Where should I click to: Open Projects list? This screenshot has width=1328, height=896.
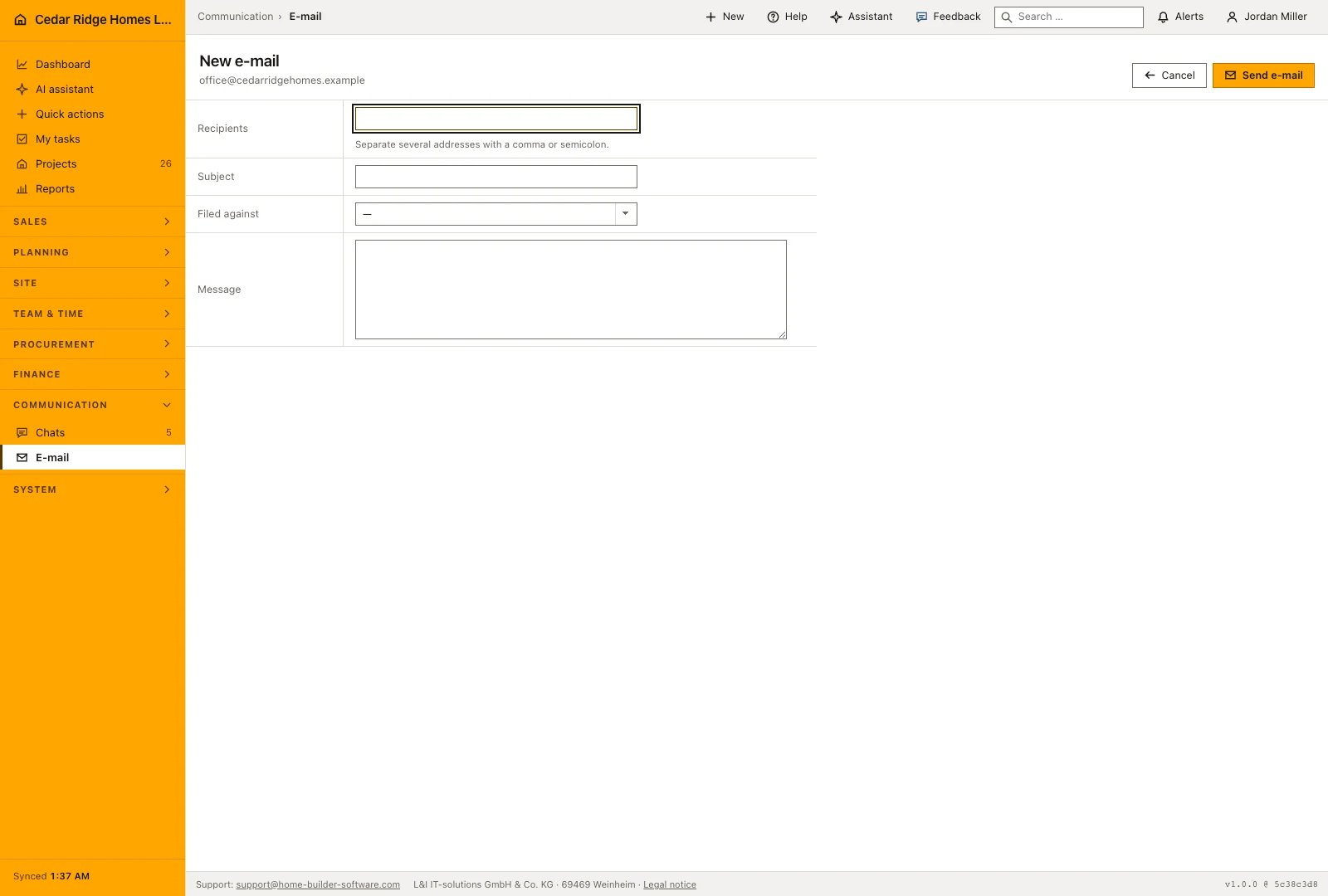tap(92, 164)
